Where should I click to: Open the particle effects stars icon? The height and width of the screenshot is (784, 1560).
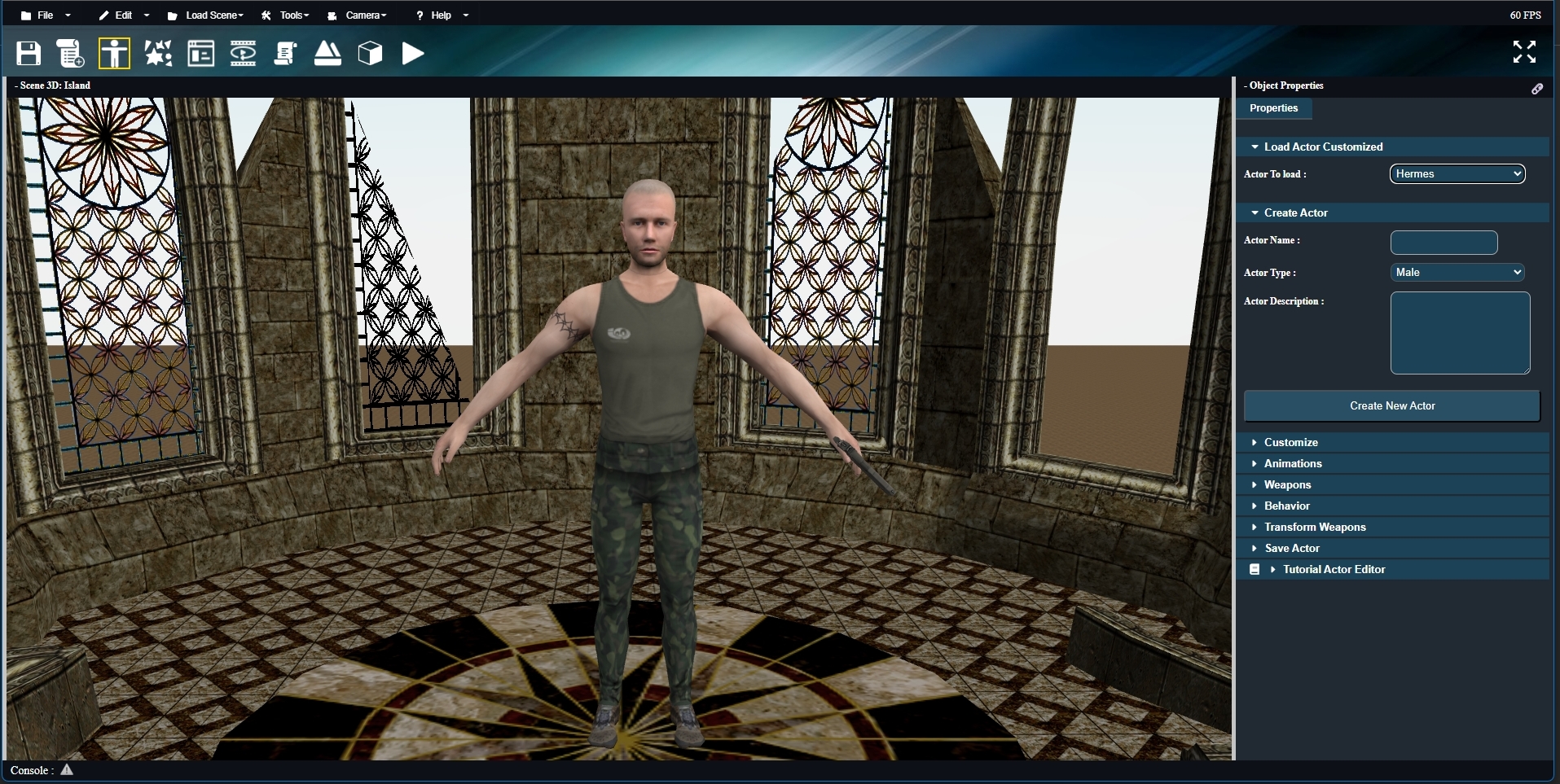(x=158, y=54)
